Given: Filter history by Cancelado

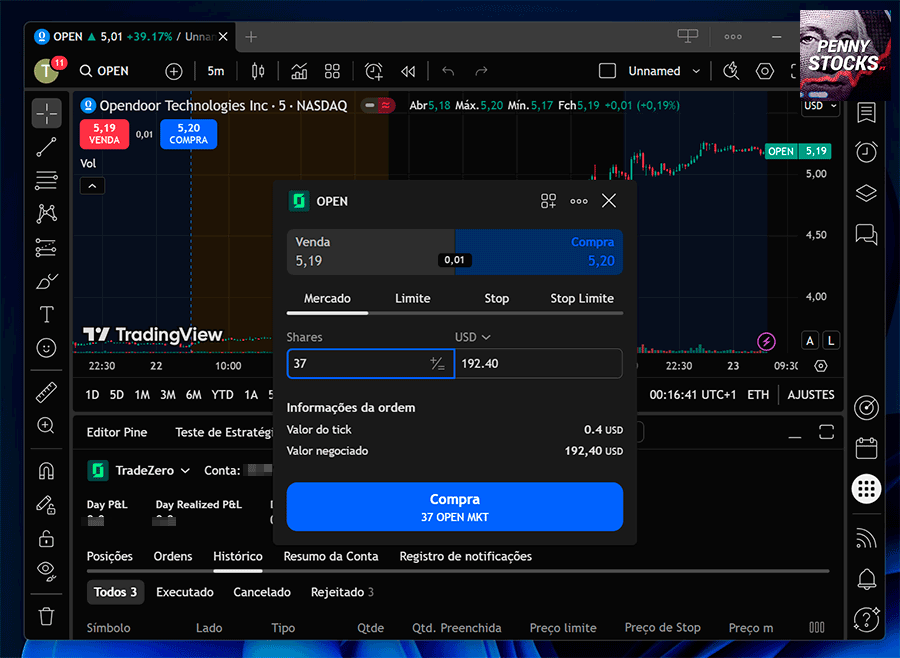Looking at the screenshot, I should pyautogui.click(x=262, y=592).
